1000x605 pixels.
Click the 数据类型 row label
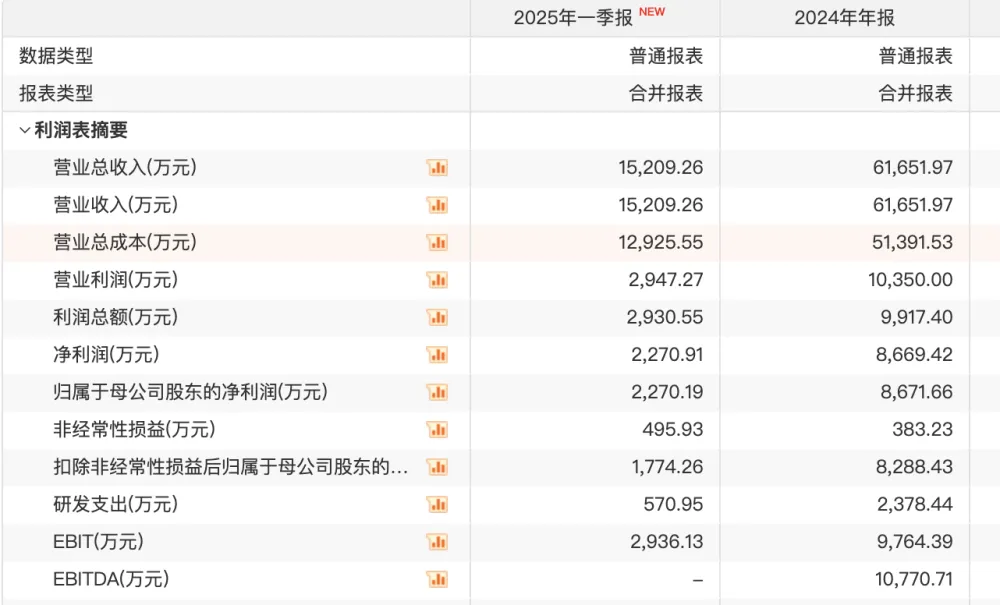[56, 56]
